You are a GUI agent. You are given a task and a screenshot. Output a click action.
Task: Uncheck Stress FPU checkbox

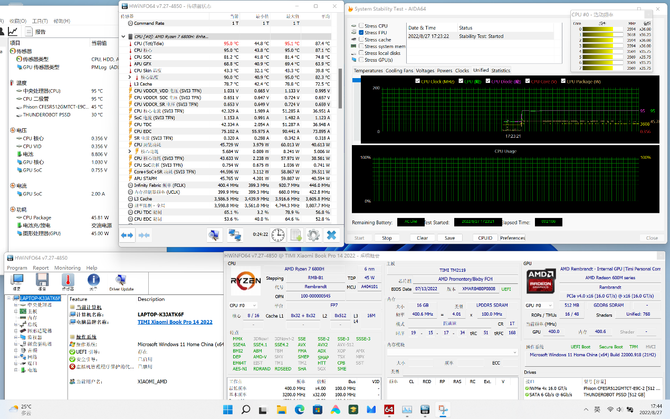(361, 32)
